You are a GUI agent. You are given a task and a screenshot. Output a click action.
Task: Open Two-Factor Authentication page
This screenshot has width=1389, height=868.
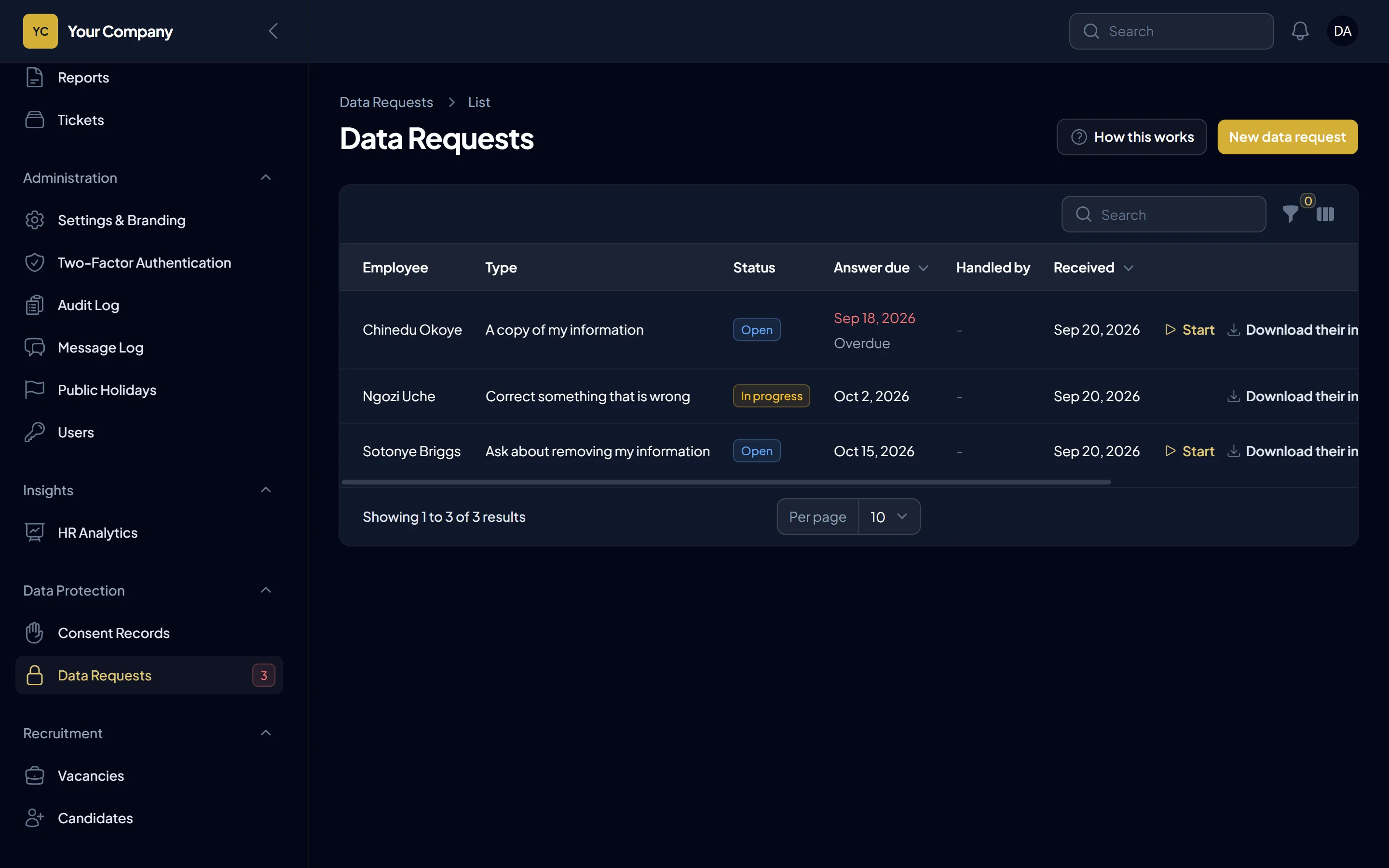tap(149, 262)
